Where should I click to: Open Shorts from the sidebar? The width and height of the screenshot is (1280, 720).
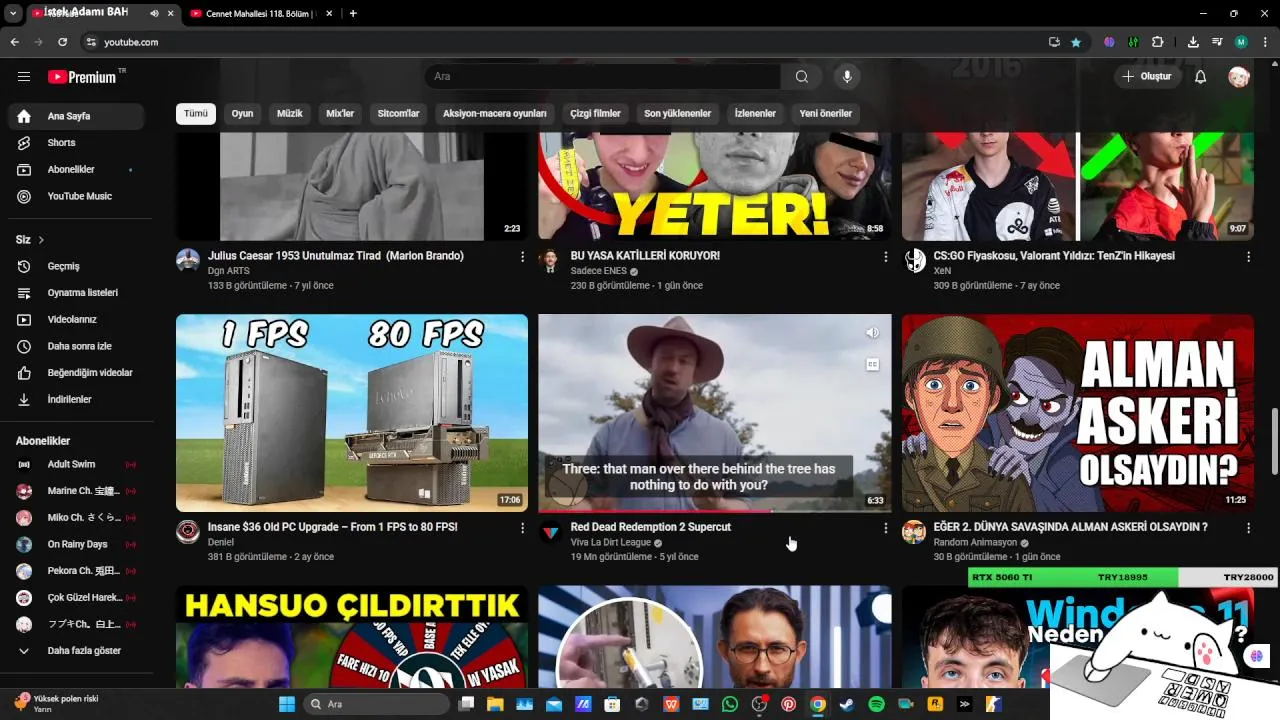click(76, 143)
